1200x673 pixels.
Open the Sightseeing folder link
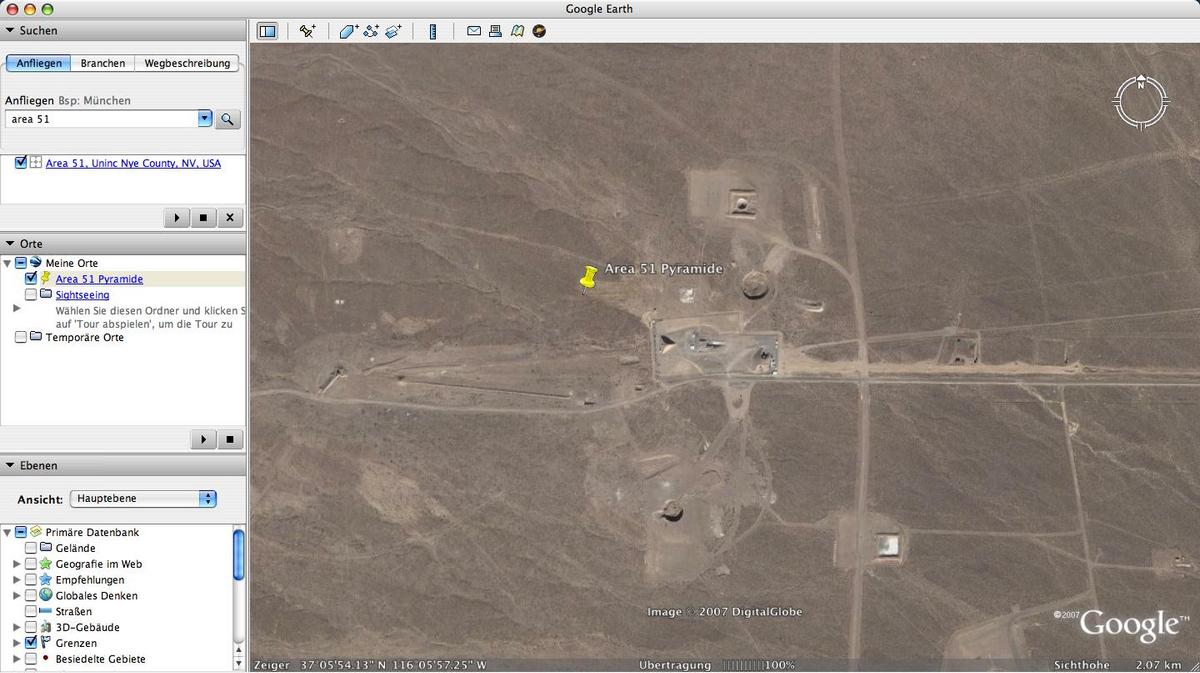click(82, 295)
